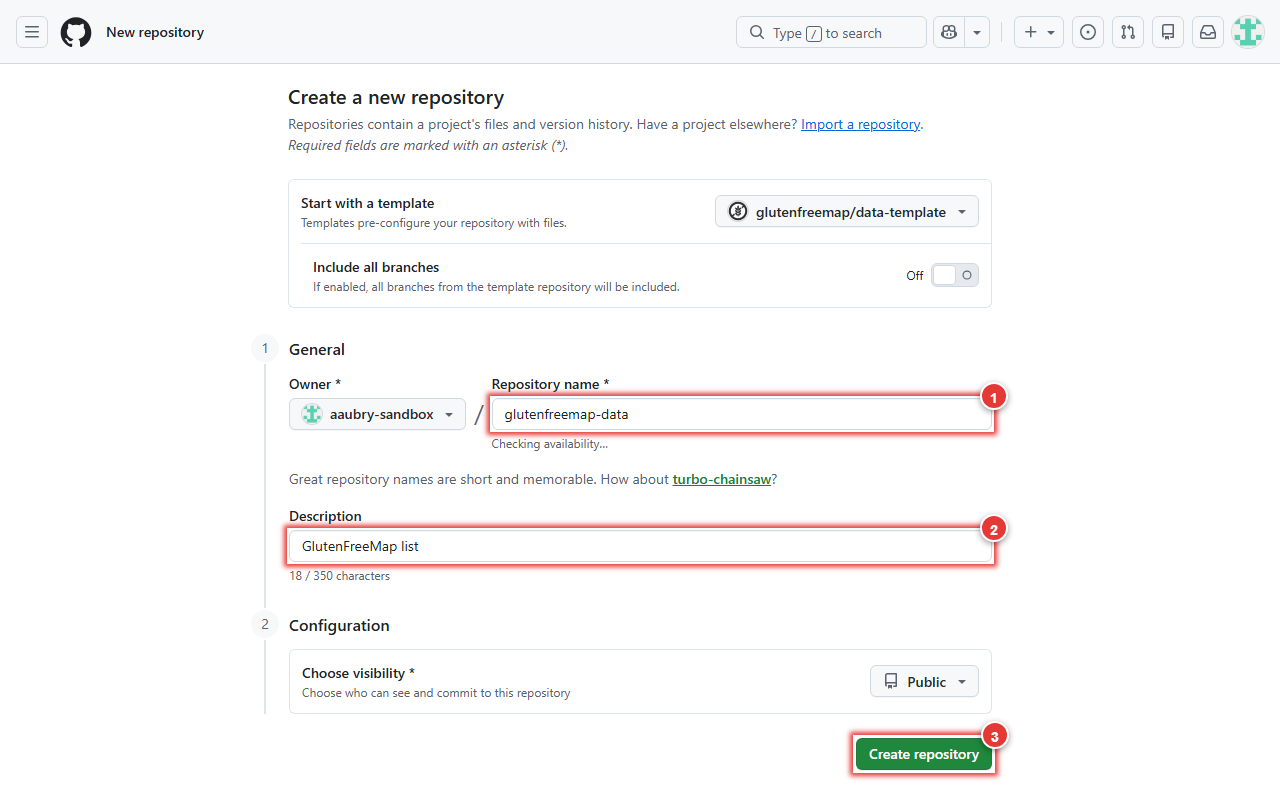The image size is (1280, 800).
Task: Click the 18 / 350 characters counter
Action: (x=340, y=576)
